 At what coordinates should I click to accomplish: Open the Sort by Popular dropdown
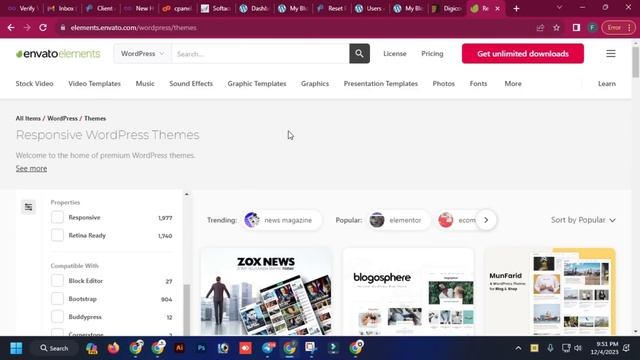(583, 220)
